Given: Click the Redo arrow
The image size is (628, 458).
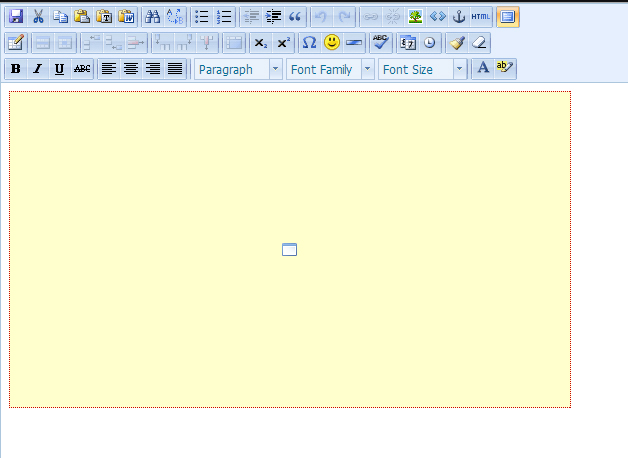Looking at the screenshot, I should (x=344, y=17).
